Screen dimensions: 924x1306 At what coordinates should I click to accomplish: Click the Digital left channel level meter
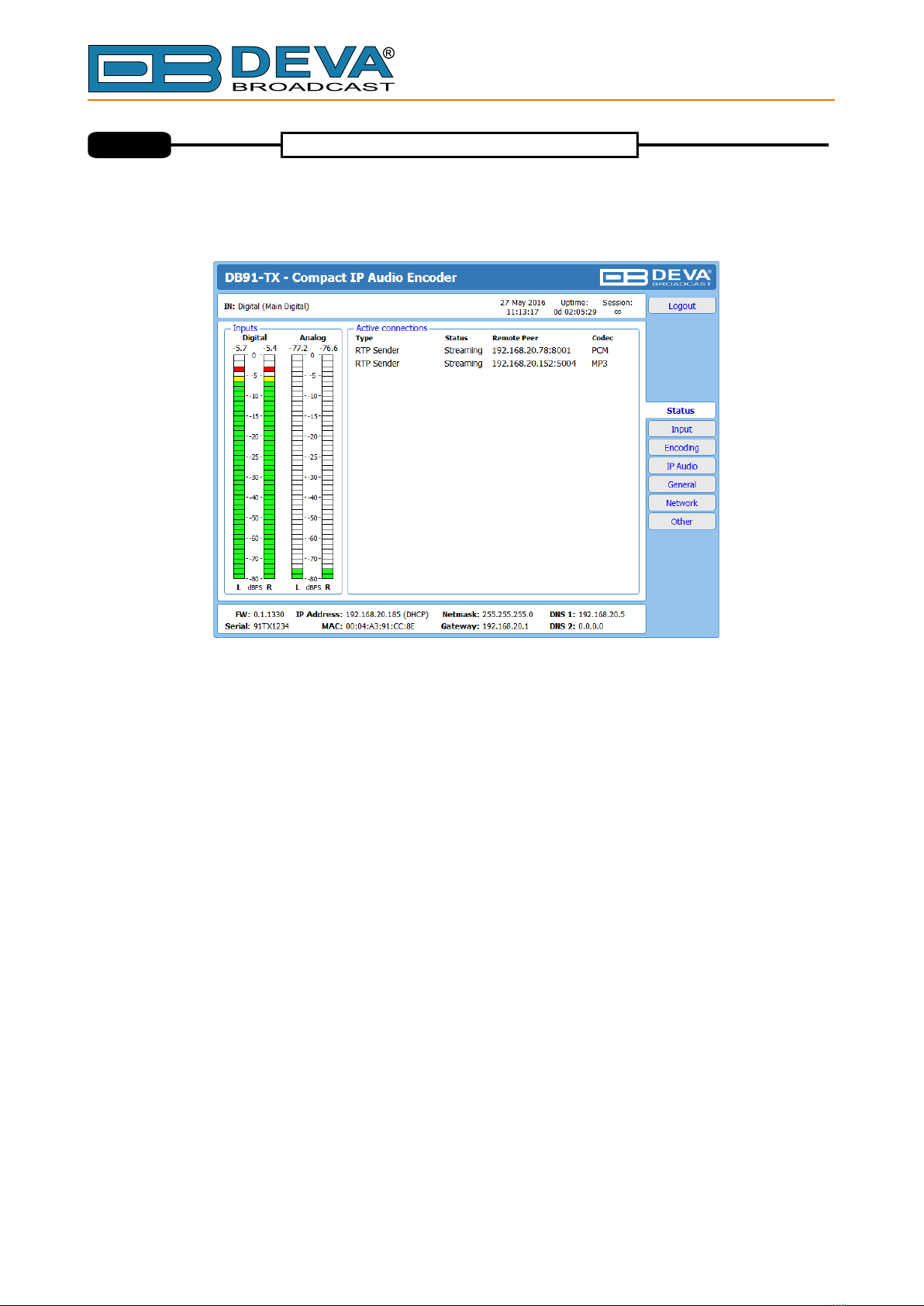pyautogui.click(x=239, y=467)
